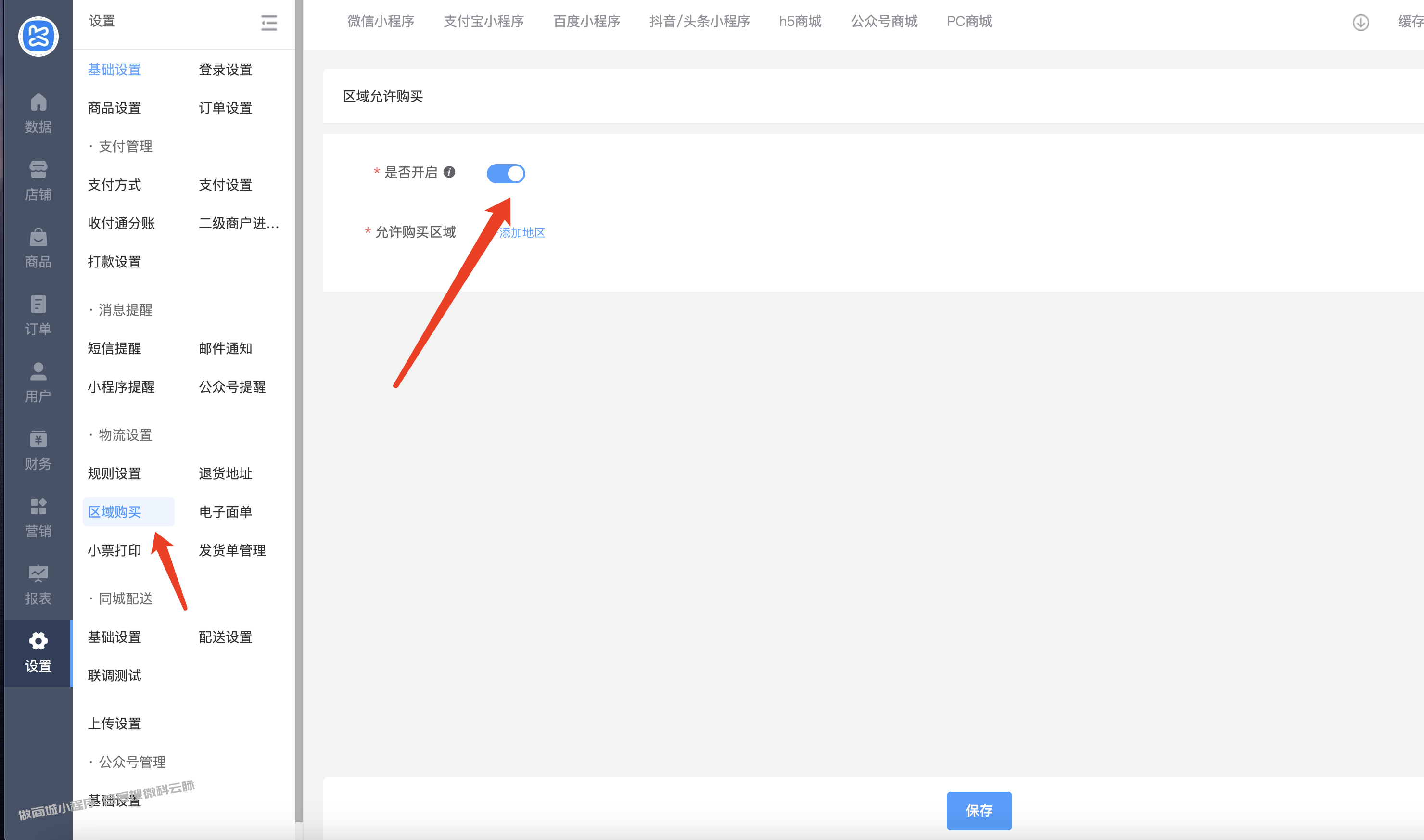Viewport: 1424px width, 840px height.
Task: Open 规则设置 menu item
Action: tap(114, 474)
